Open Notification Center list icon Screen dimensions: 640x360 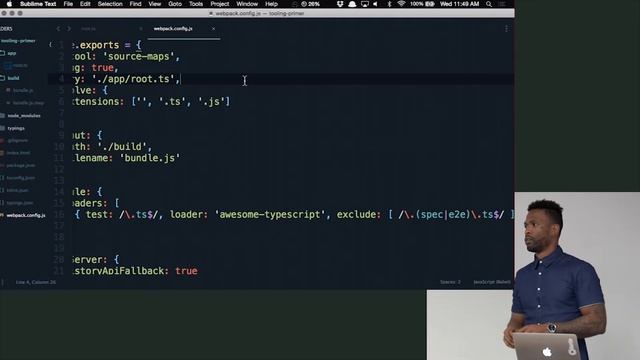[x=502, y=4]
